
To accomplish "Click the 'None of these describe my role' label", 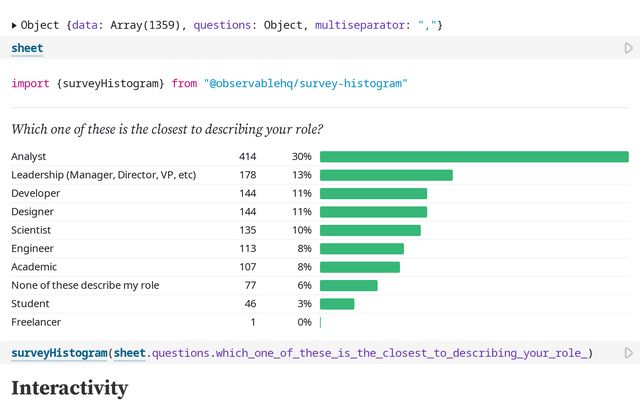I will click(85, 285).
